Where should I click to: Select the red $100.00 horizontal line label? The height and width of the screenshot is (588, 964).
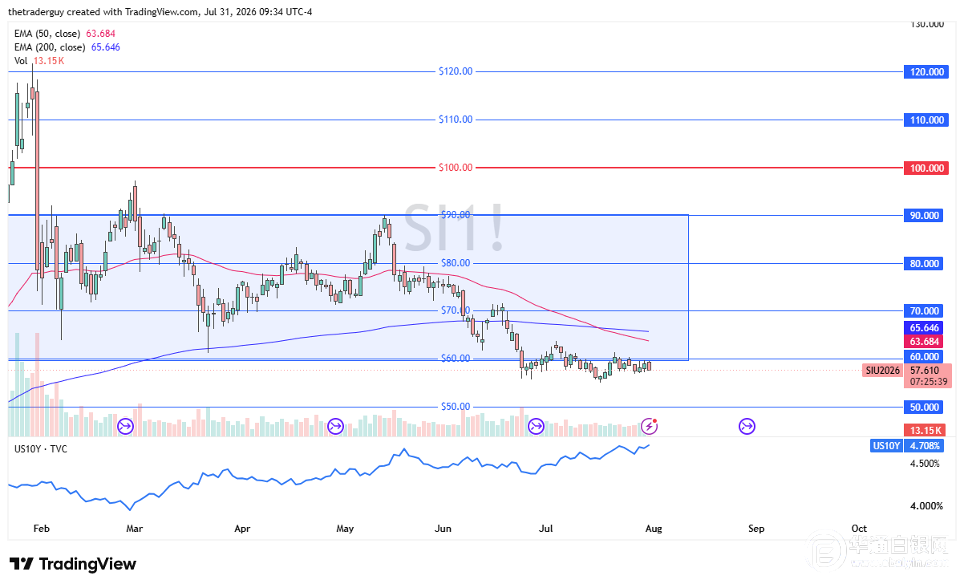point(456,167)
